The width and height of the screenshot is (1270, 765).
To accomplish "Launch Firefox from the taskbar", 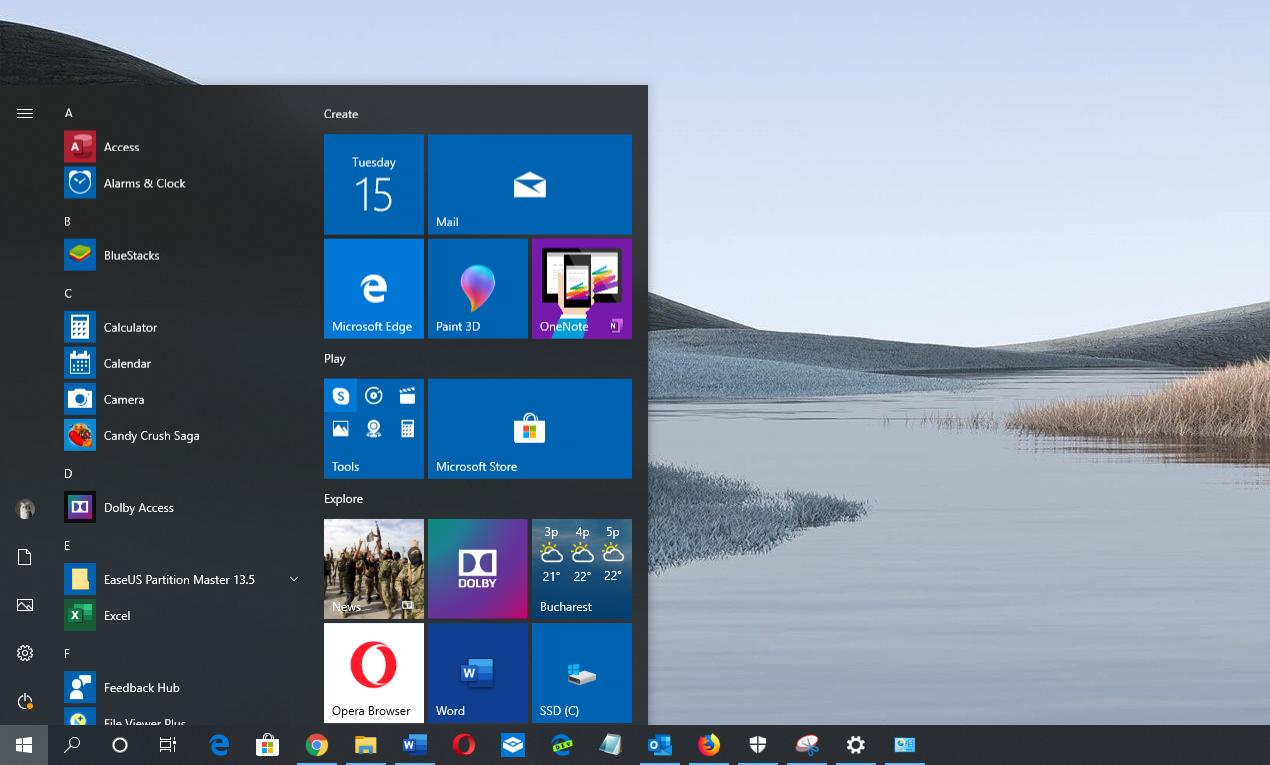I will pos(709,745).
